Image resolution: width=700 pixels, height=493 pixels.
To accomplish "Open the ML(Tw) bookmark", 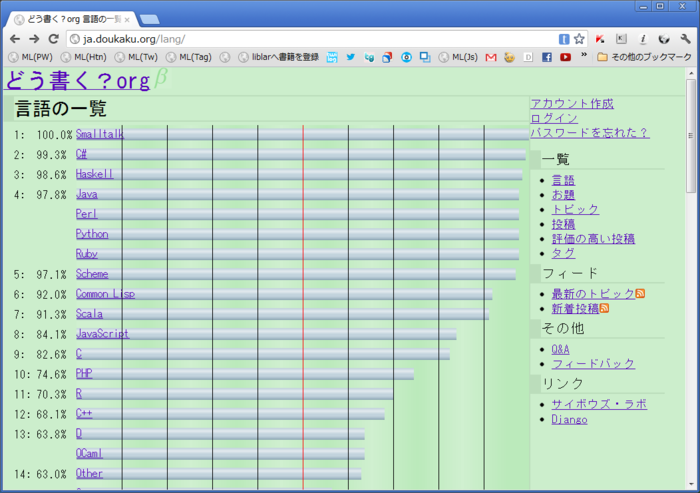I will 136,57.
